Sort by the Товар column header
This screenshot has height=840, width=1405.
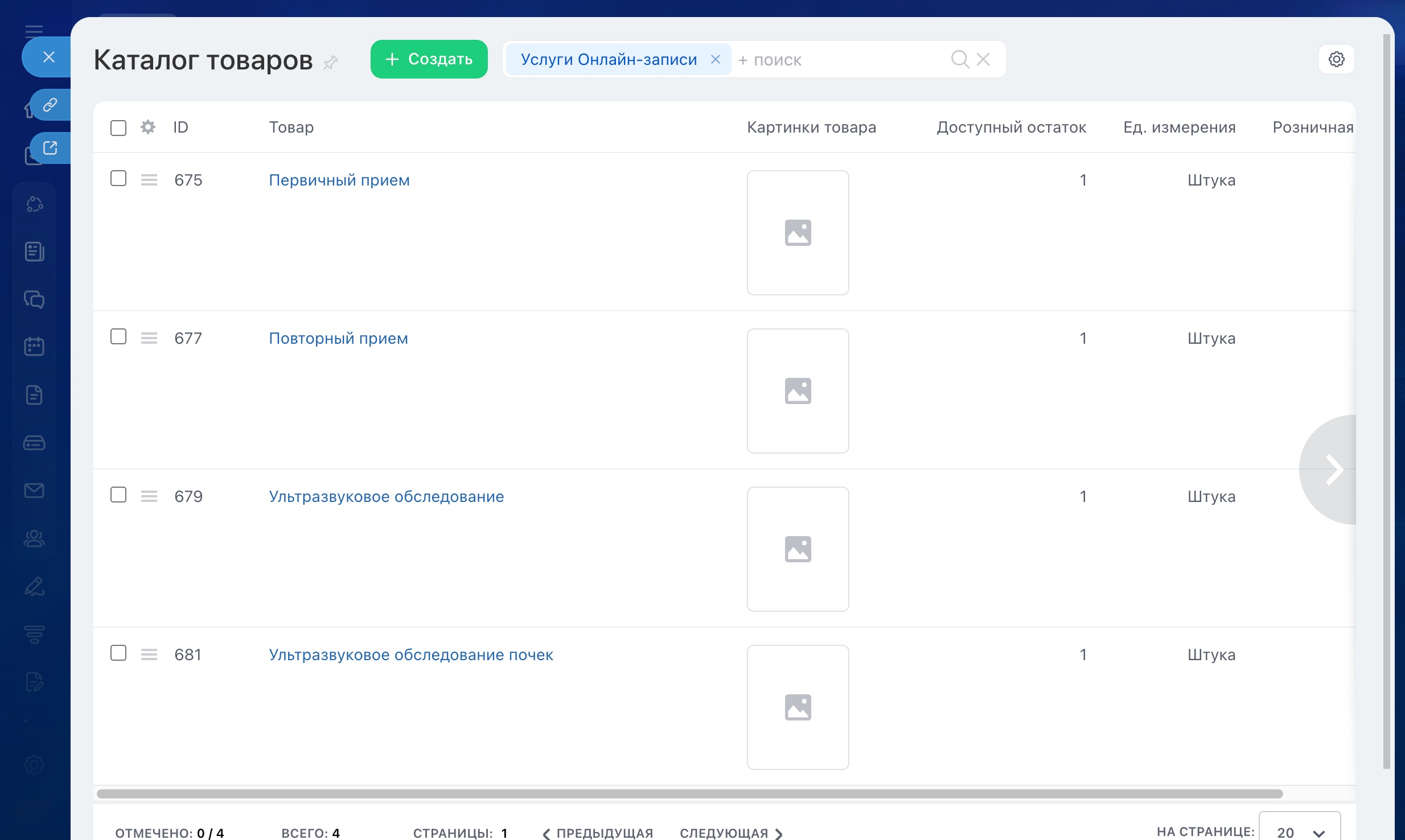pos(291,127)
